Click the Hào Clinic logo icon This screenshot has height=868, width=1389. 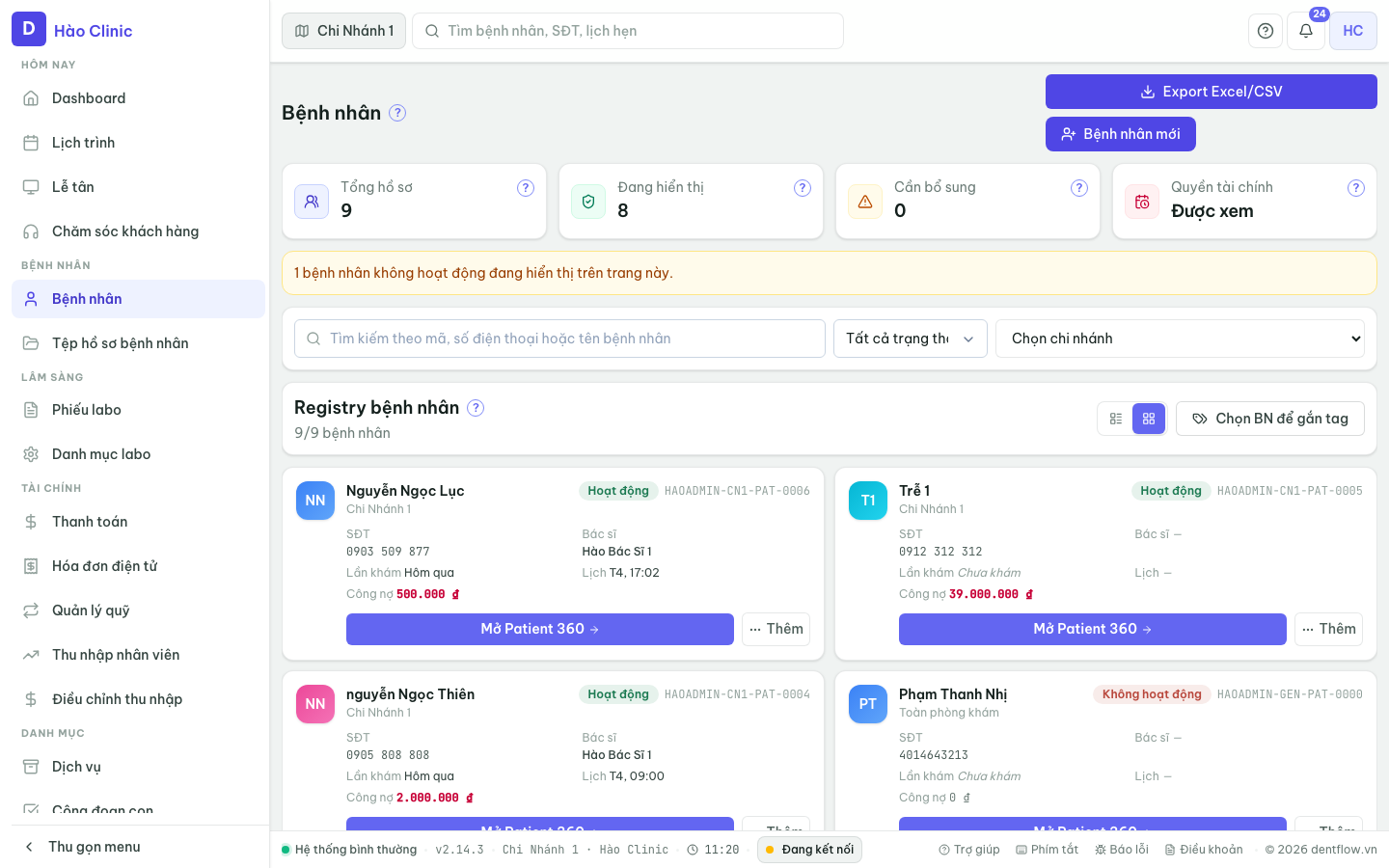coord(29,29)
